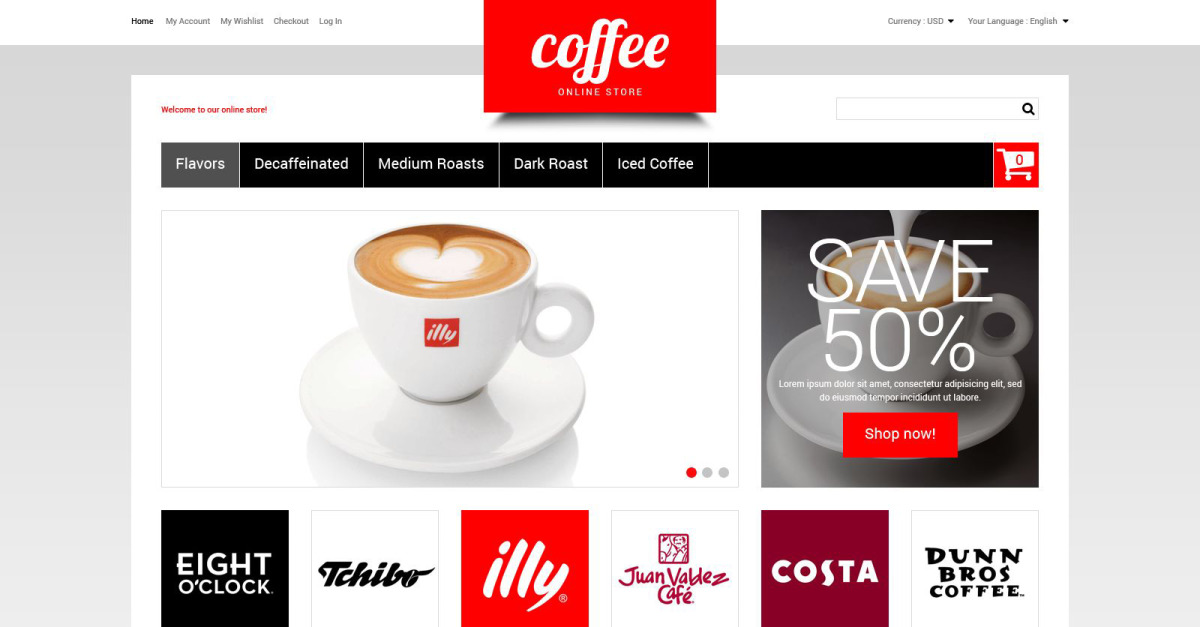
Task: Open the Flavors menu tab
Action: 200,165
